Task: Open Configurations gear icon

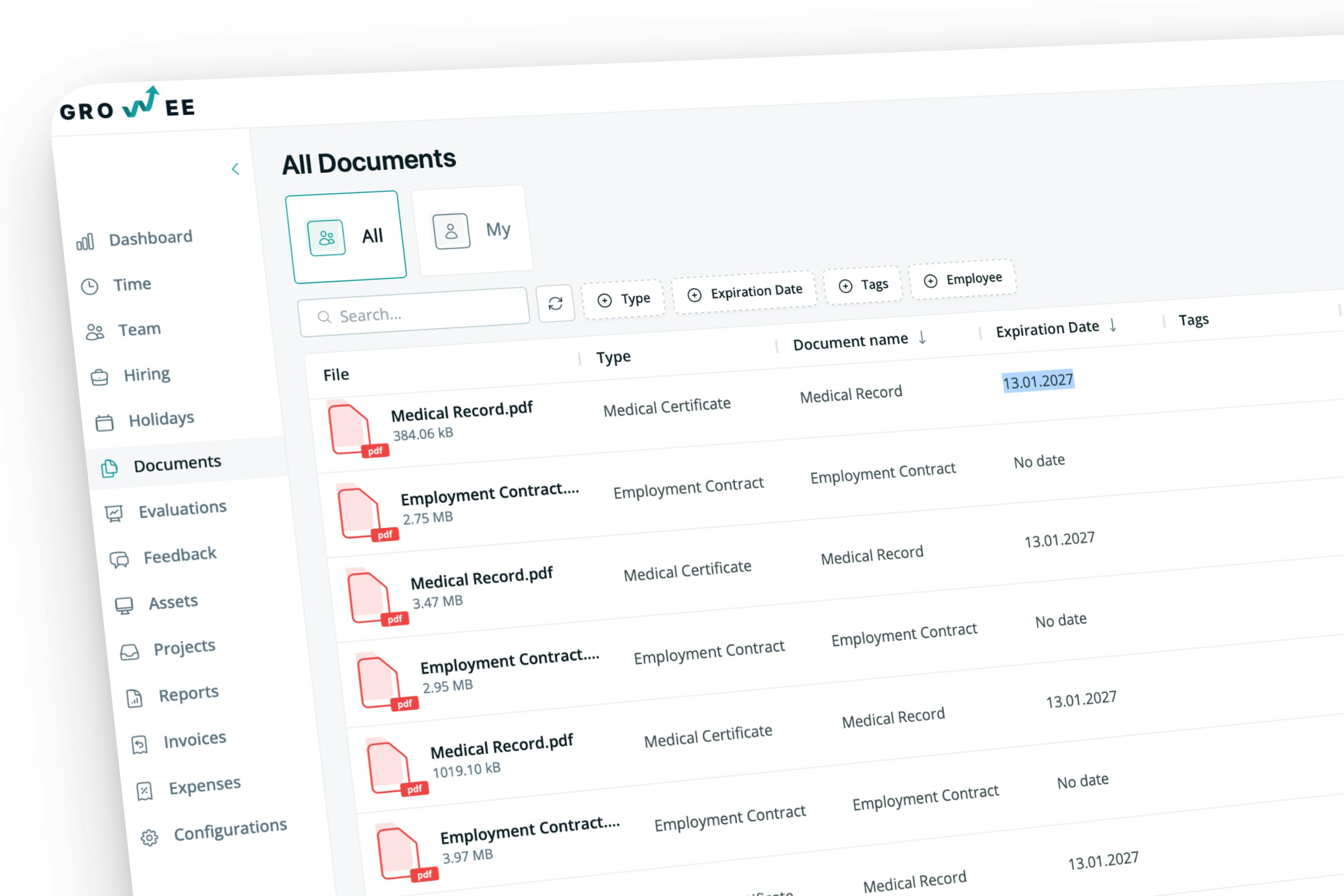Action: [149, 838]
